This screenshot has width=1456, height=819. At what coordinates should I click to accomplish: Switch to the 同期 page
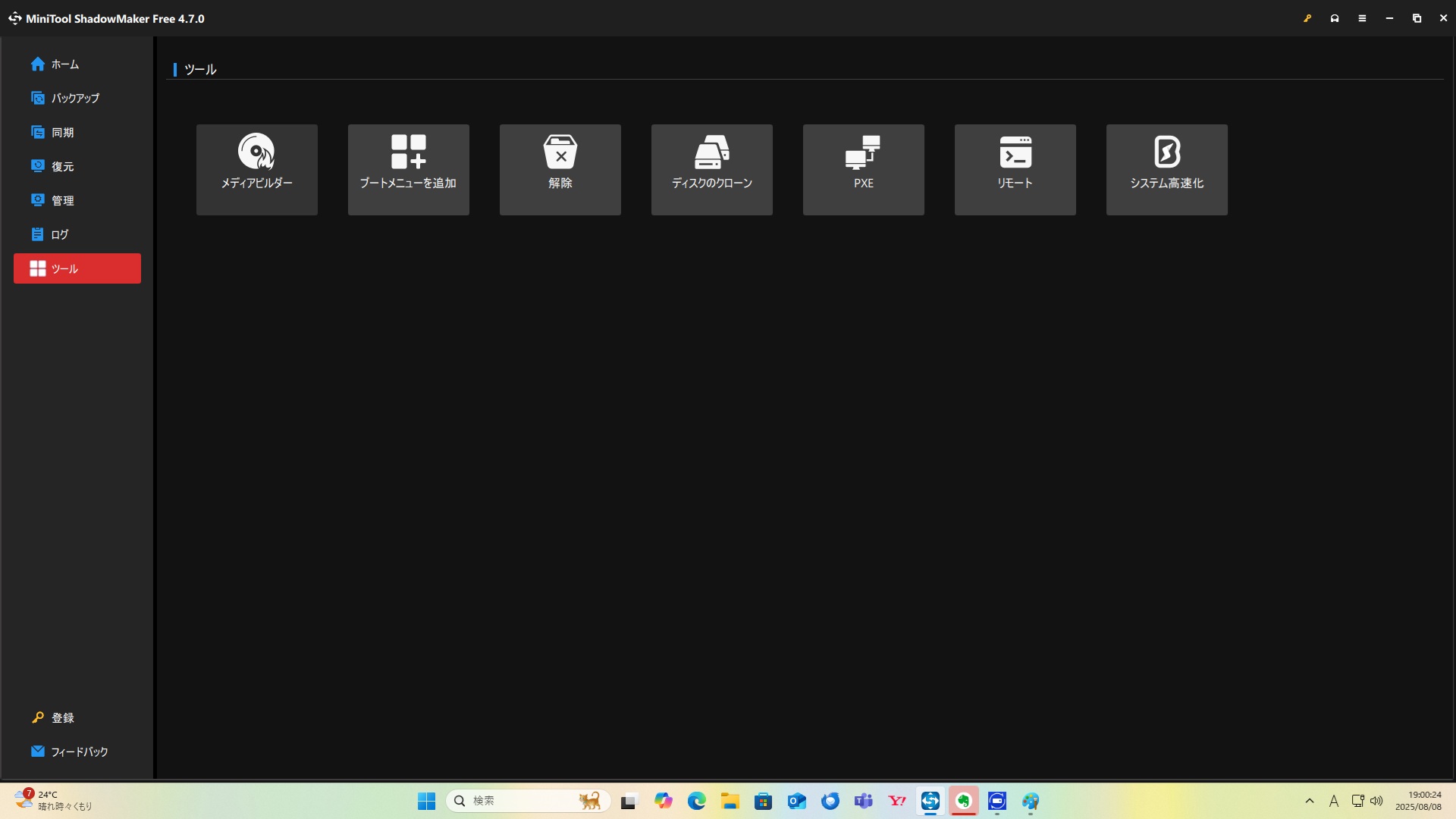pos(77,132)
